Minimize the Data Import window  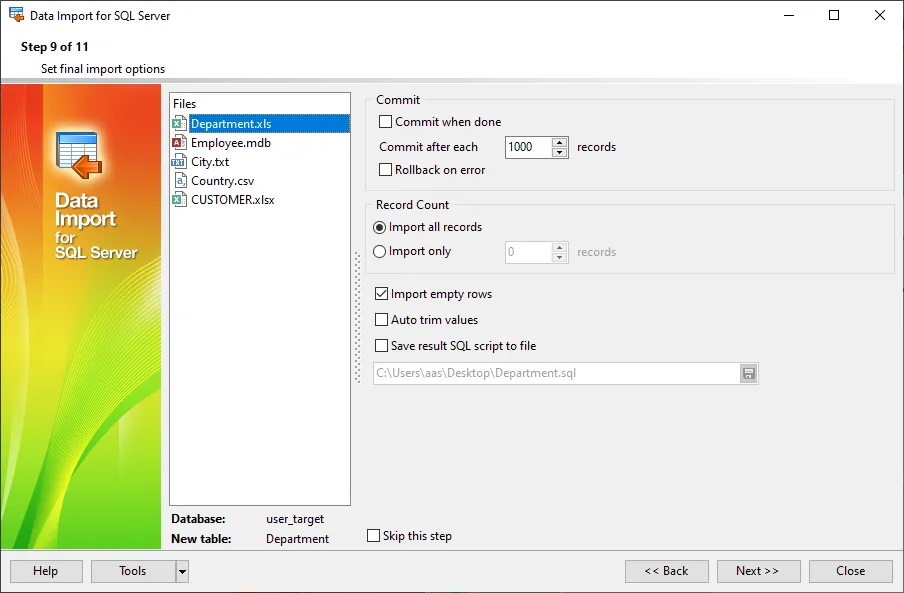[789, 16]
